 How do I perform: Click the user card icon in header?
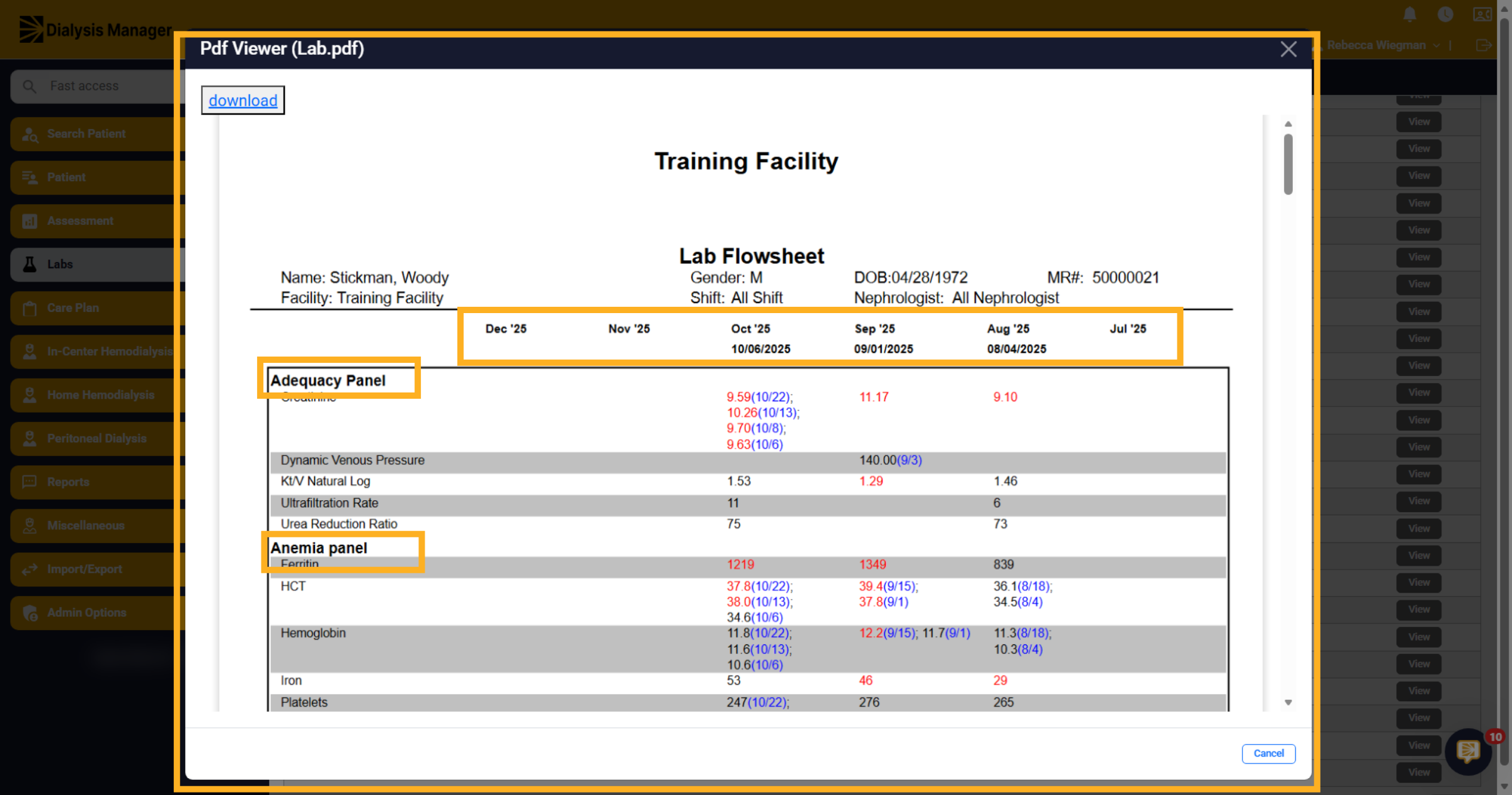click(1482, 14)
